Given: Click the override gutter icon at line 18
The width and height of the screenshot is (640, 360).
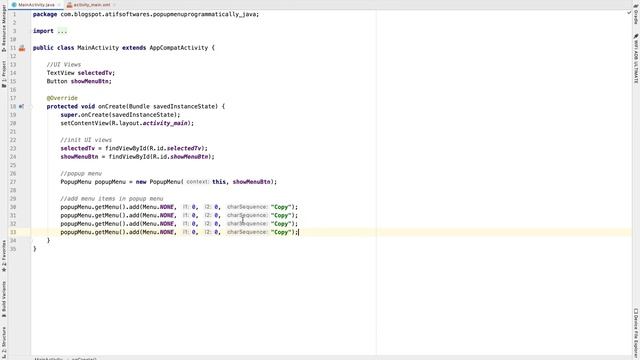Looking at the screenshot, I should pos(21,107).
